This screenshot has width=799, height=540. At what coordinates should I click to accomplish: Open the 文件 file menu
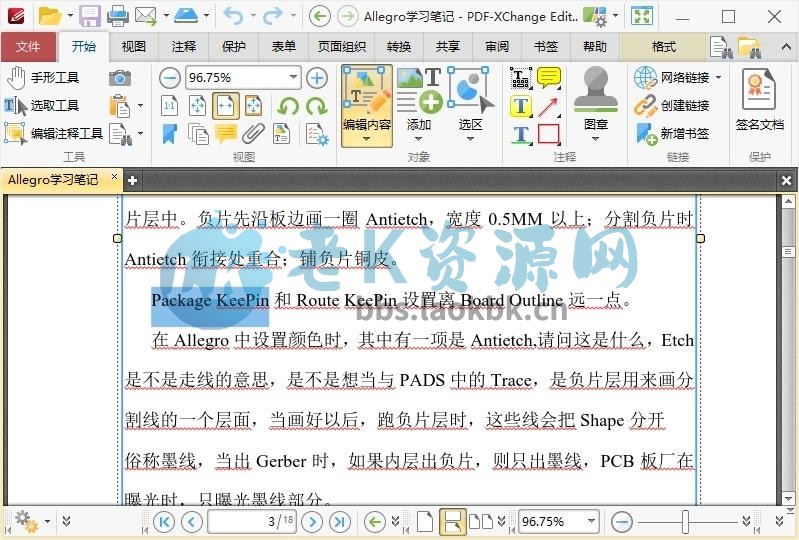[x=28, y=47]
